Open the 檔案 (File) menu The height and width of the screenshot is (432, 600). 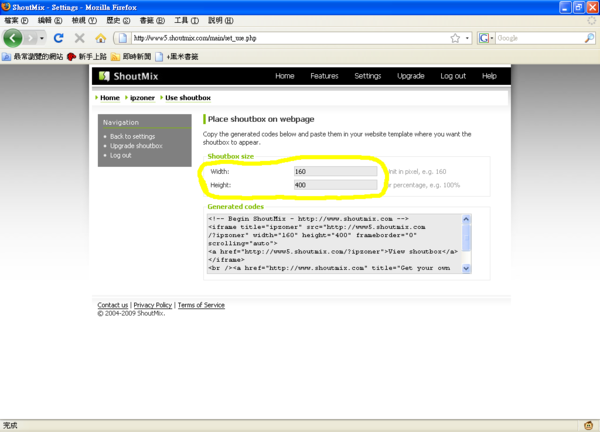click(16, 20)
